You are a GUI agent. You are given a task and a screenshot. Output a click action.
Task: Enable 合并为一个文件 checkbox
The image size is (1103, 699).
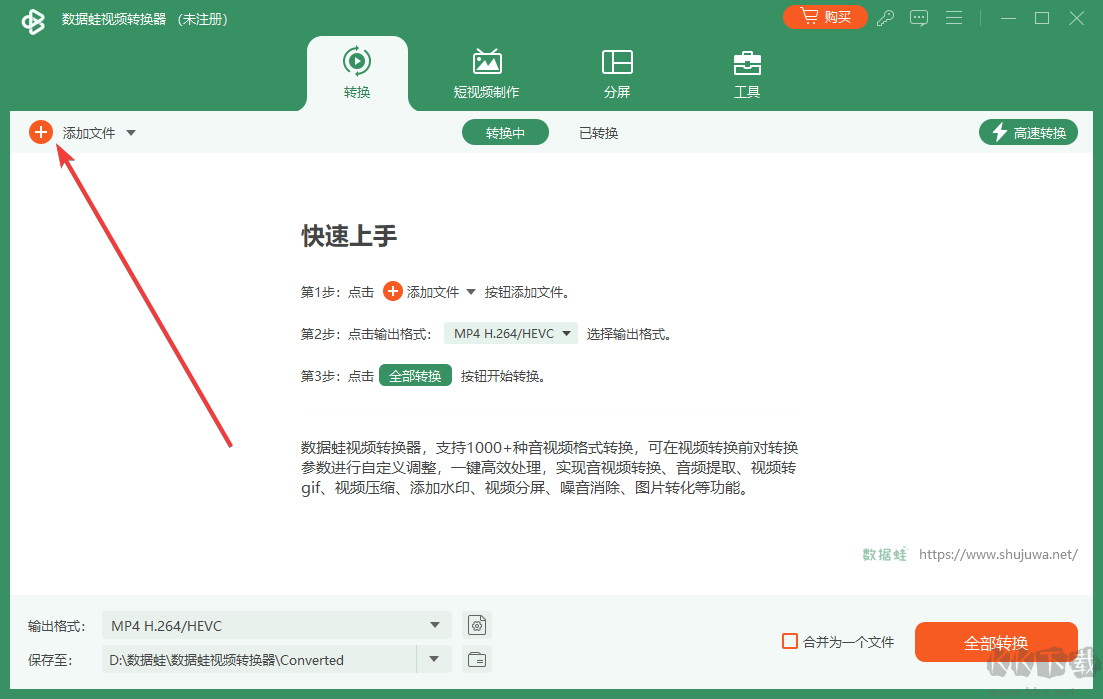tap(789, 642)
